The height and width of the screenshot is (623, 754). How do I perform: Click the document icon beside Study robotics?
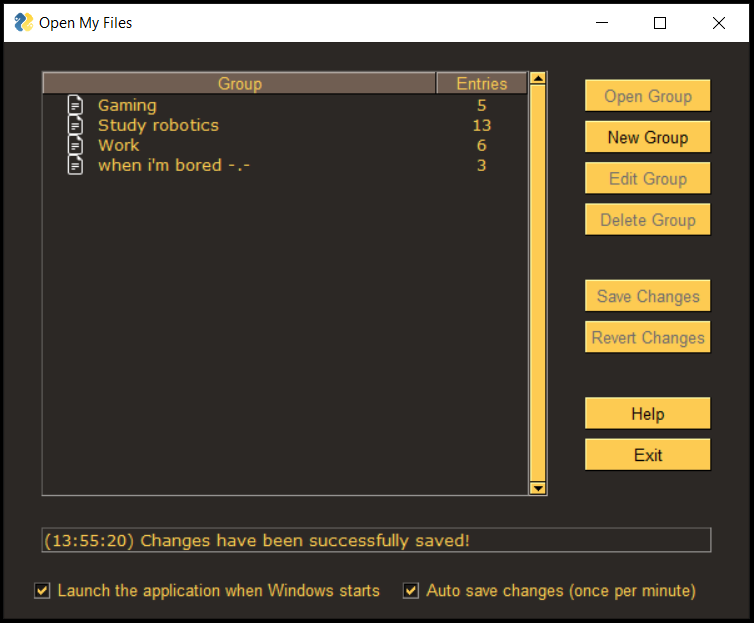coord(75,125)
